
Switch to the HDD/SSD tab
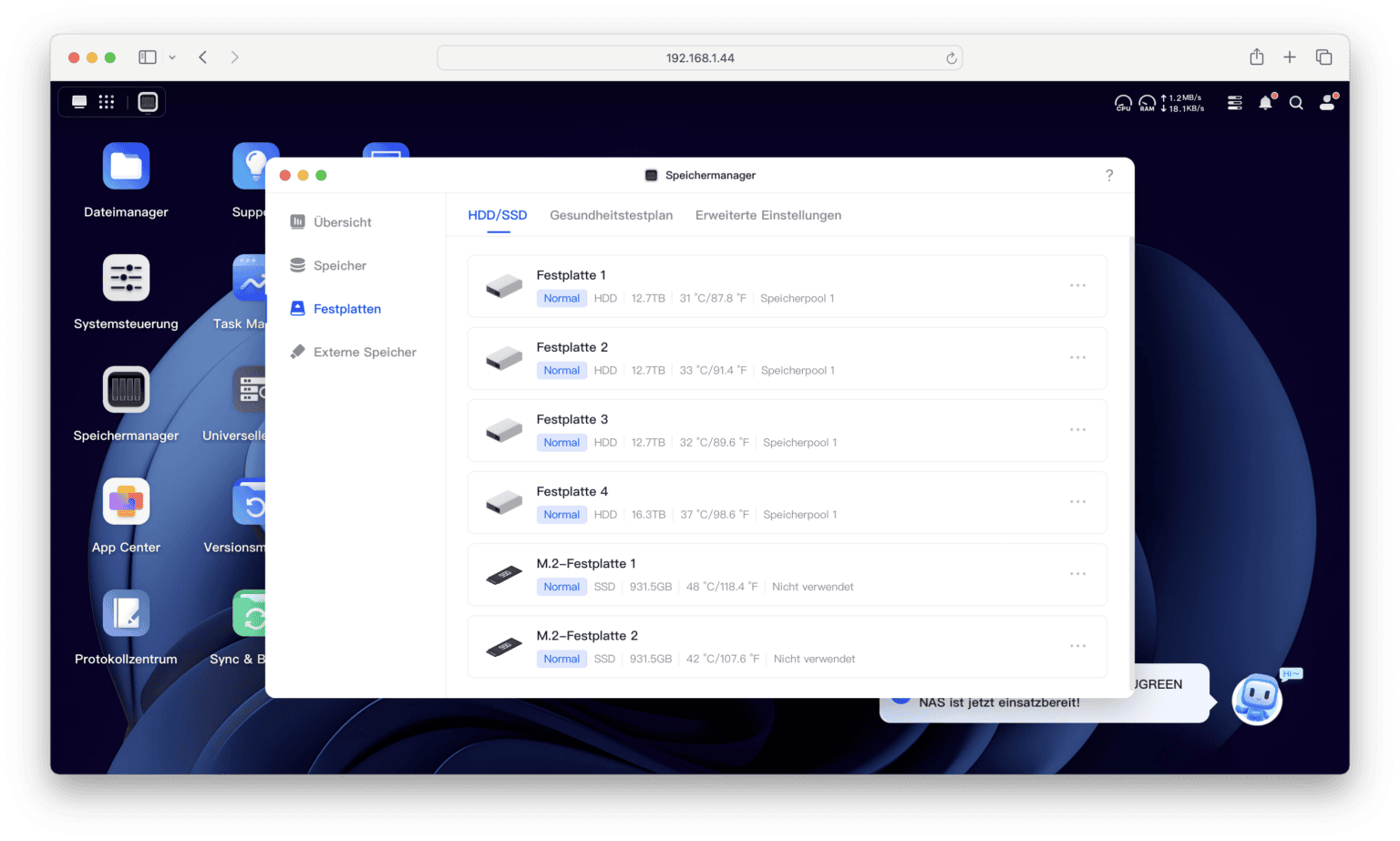498,215
